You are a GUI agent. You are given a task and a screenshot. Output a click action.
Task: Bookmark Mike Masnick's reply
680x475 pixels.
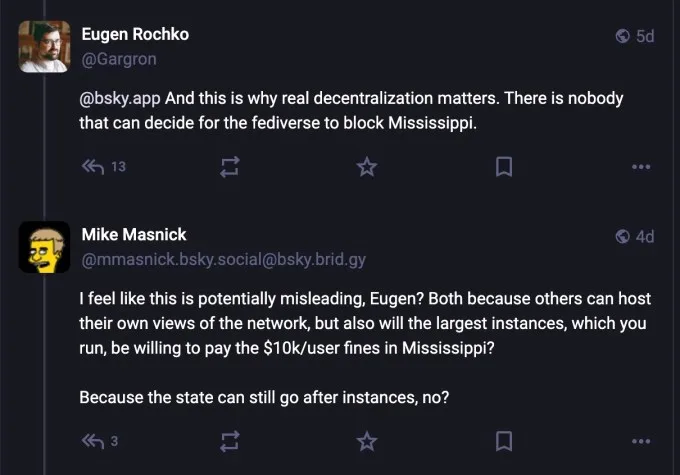pyautogui.click(x=504, y=440)
